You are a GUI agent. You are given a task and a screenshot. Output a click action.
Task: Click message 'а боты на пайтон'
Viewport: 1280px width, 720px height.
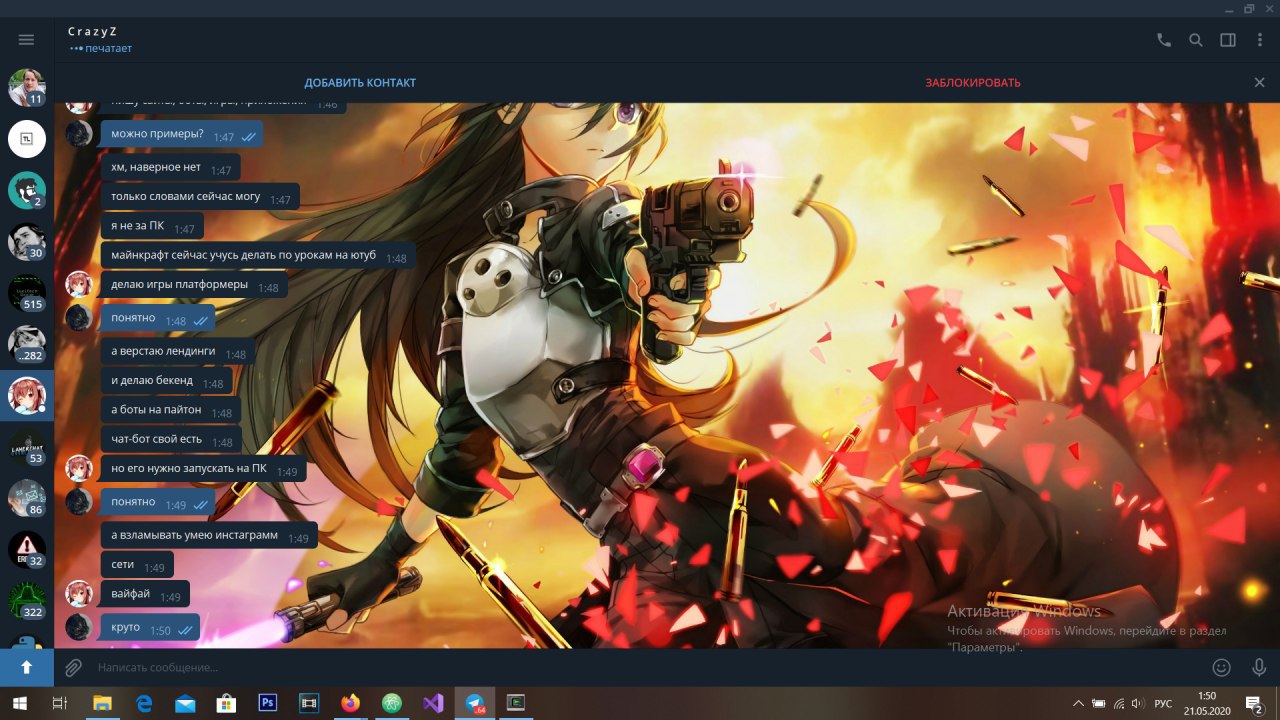coord(171,411)
